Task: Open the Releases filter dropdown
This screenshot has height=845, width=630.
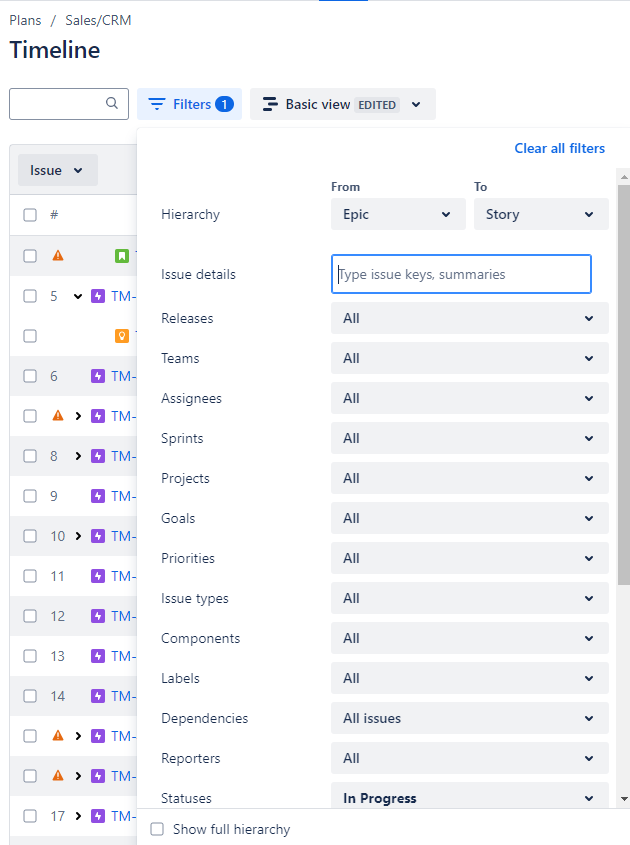Action: pyautogui.click(x=470, y=318)
